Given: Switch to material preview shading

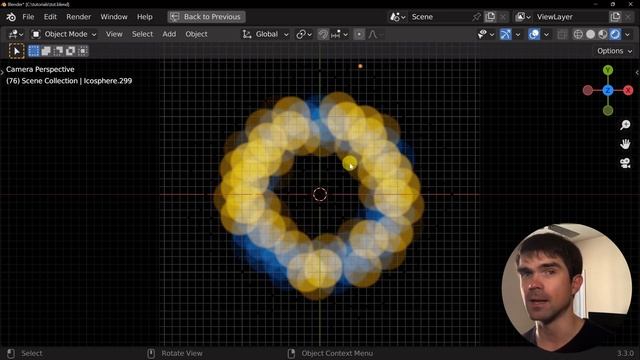Looking at the screenshot, I should [x=602, y=34].
